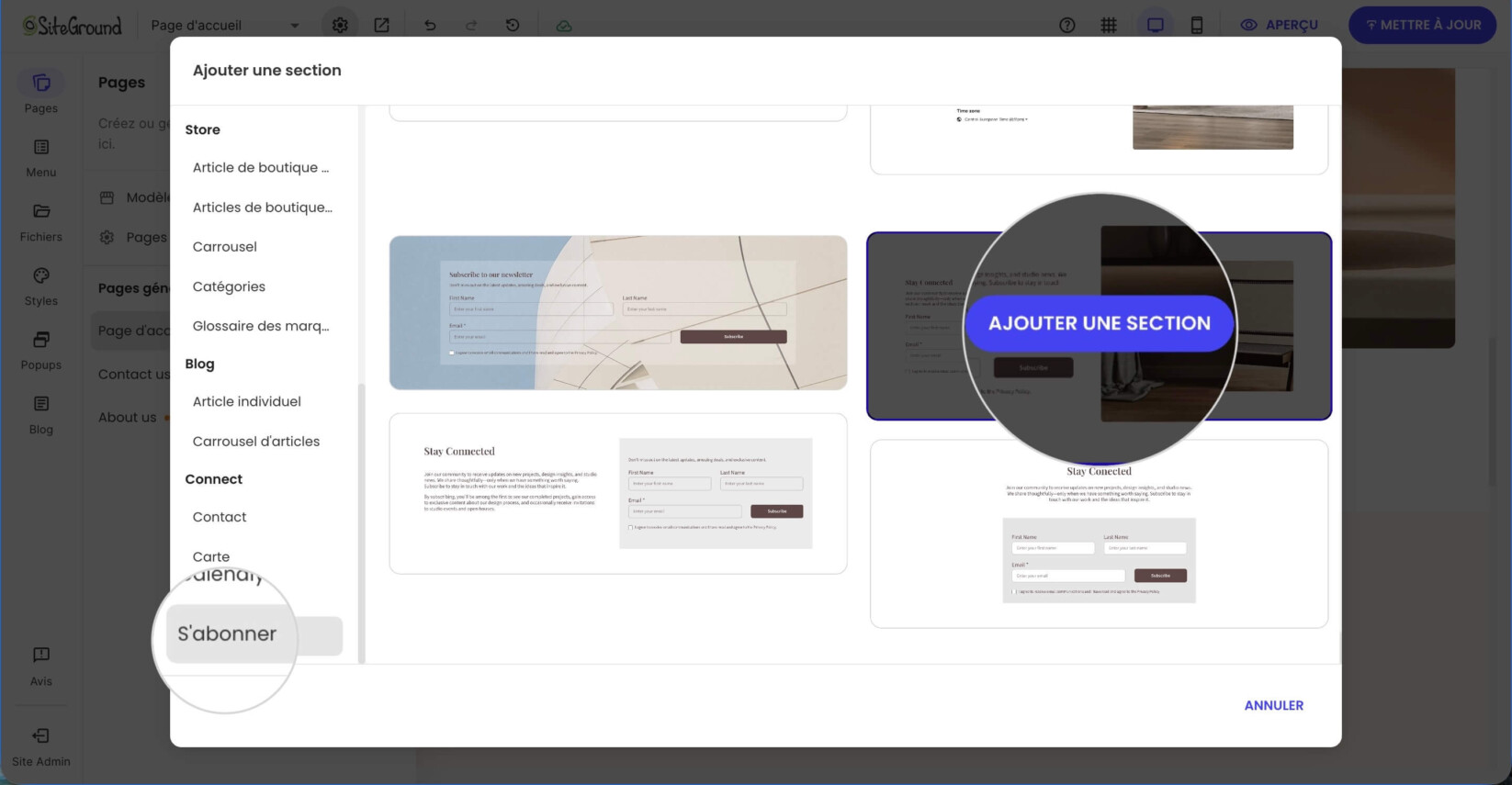
Task: Click the cloud save status icon
Action: pos(564,25)
